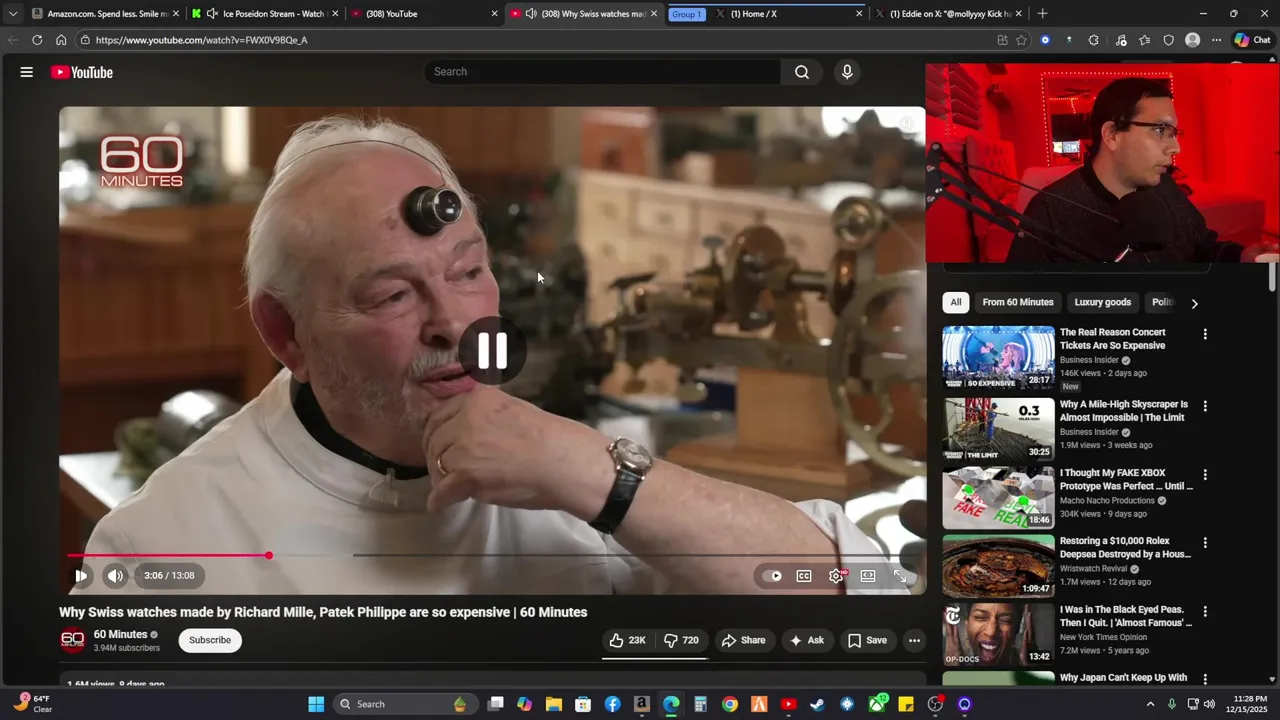Open options for FAKE XBOX video
The height and width of the screenshot is (720, 1280).
(1205, 475)
